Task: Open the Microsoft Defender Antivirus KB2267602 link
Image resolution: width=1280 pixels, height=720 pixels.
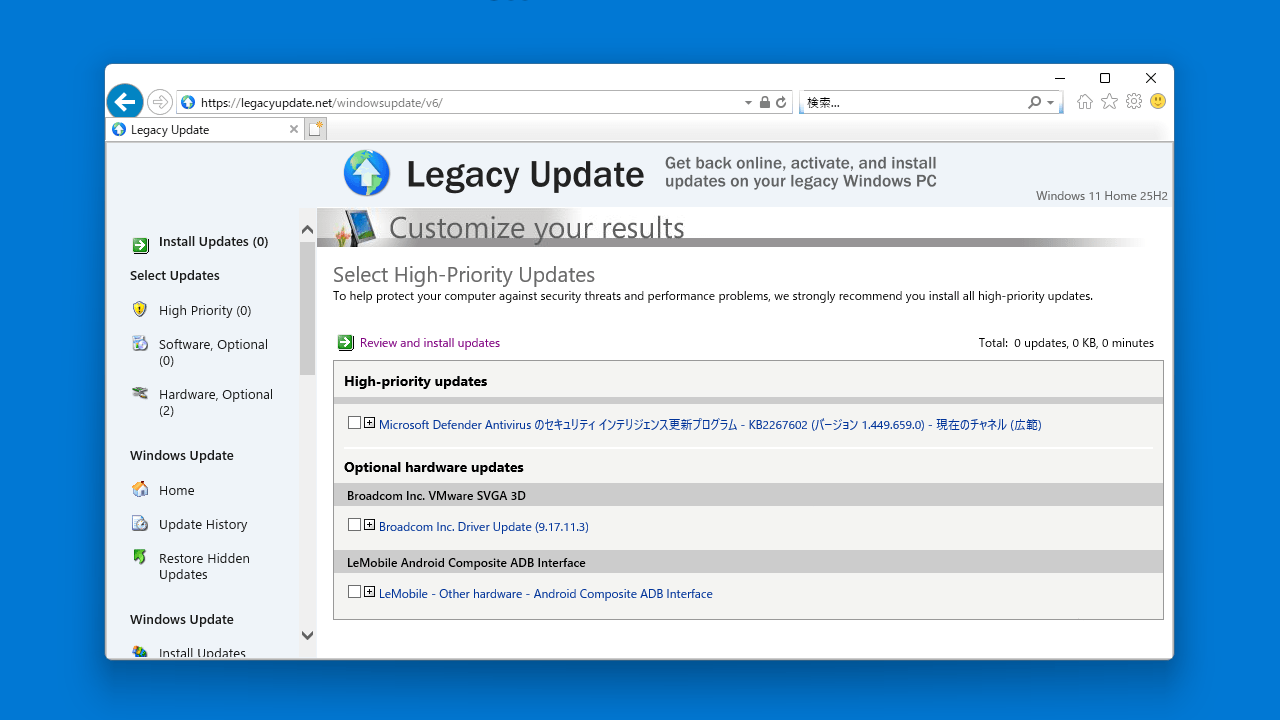Action: tap(710, 425)
